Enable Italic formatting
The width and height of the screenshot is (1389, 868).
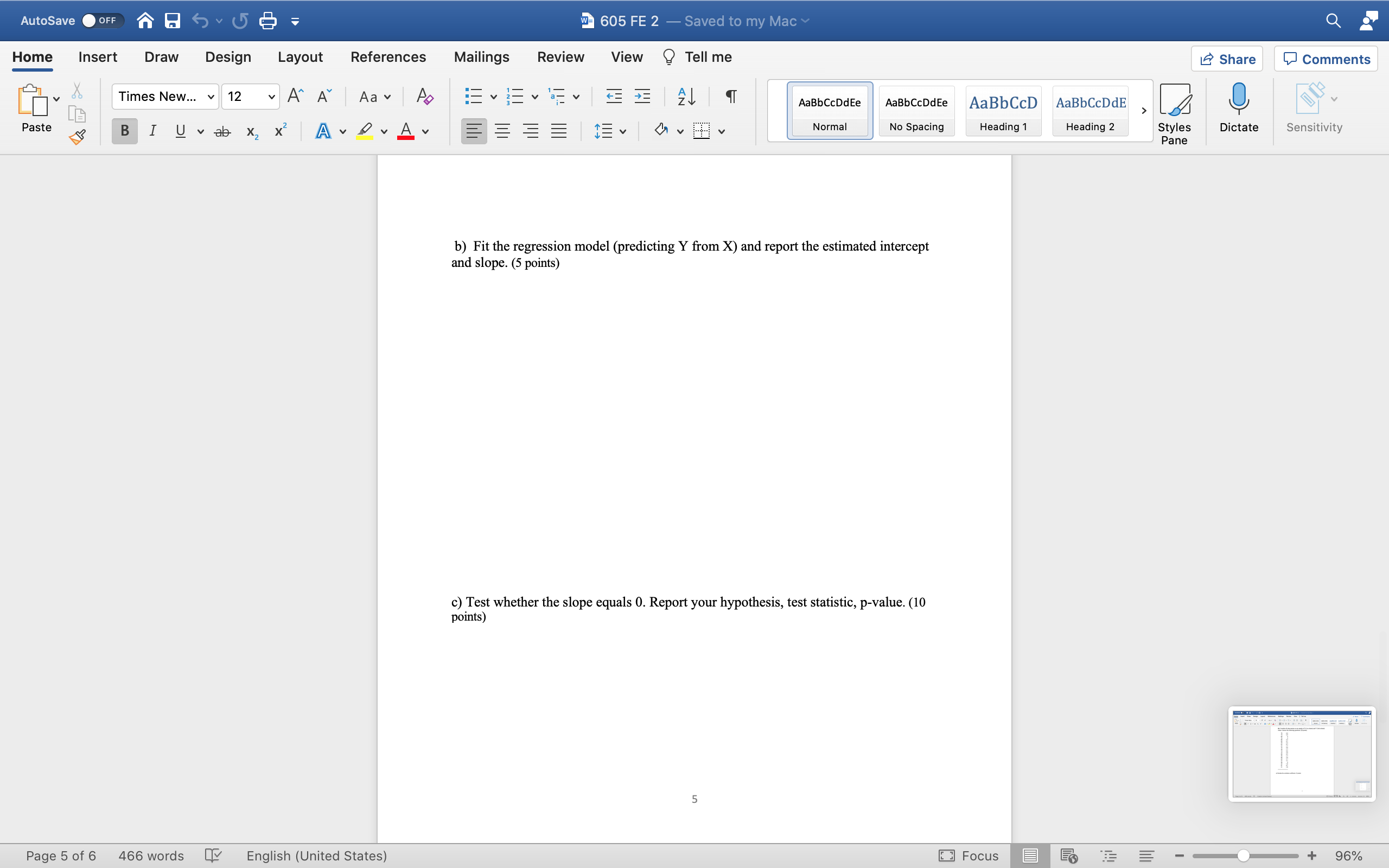click(152, 131)
